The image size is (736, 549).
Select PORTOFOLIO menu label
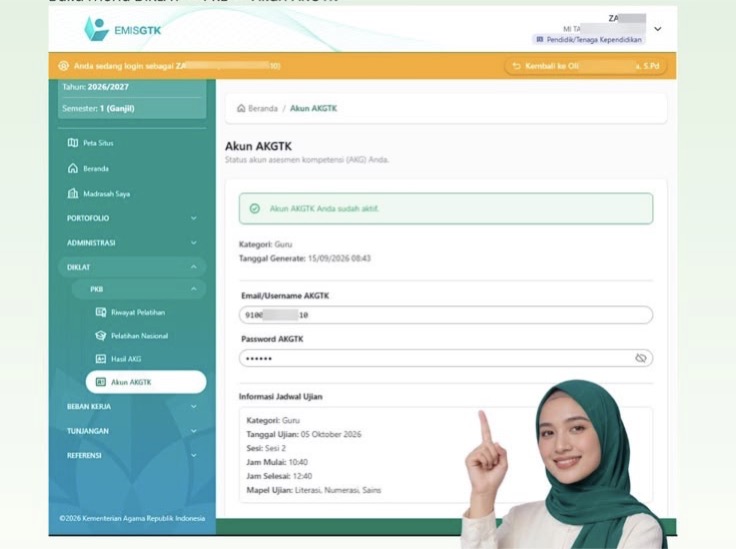coord(88,218)
